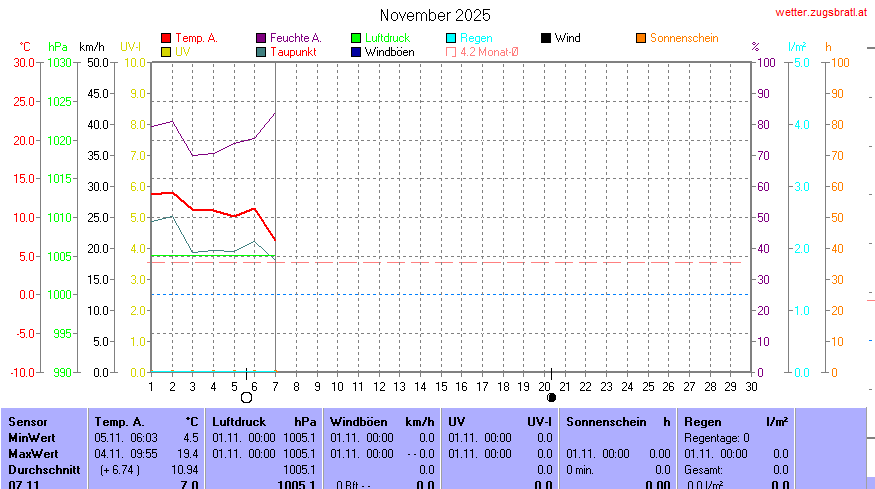Click the purple Feuchte A. legend square
The image size is (875, 489).
click(261, 38)
